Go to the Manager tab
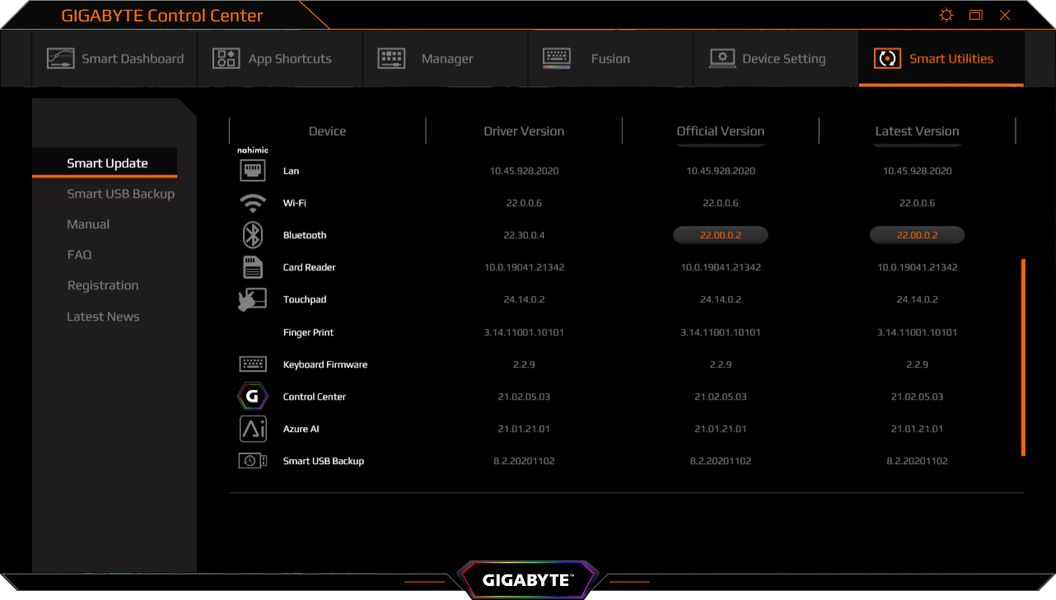 coord(446,59)
